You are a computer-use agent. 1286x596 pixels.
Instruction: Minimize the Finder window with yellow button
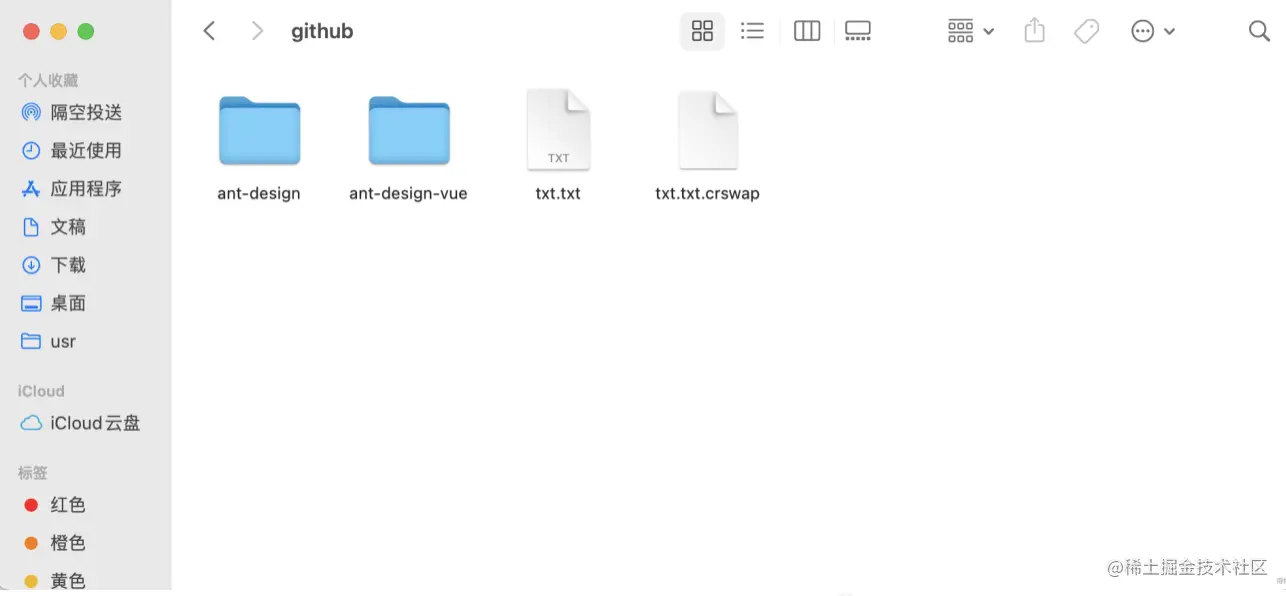coord(58,31)
